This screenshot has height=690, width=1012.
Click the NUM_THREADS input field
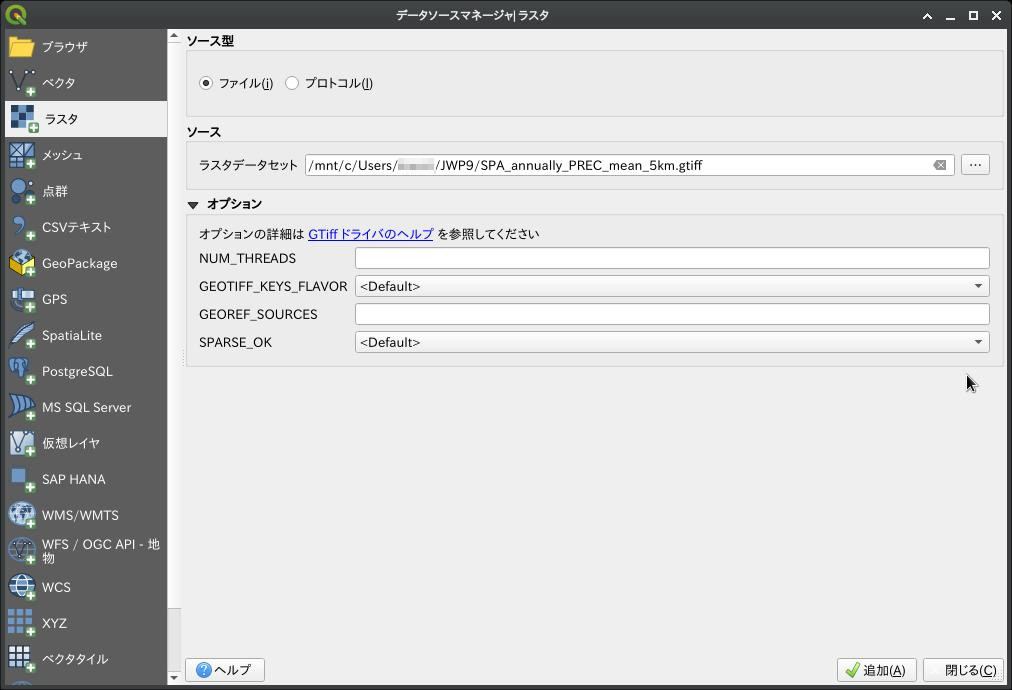[x=672, y=258]
